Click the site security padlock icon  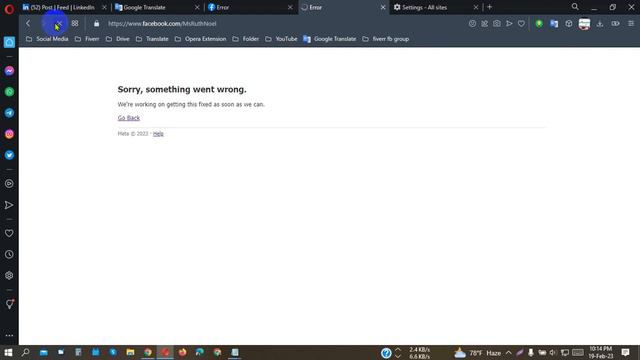pyautogui.click(x=96, y=24)
